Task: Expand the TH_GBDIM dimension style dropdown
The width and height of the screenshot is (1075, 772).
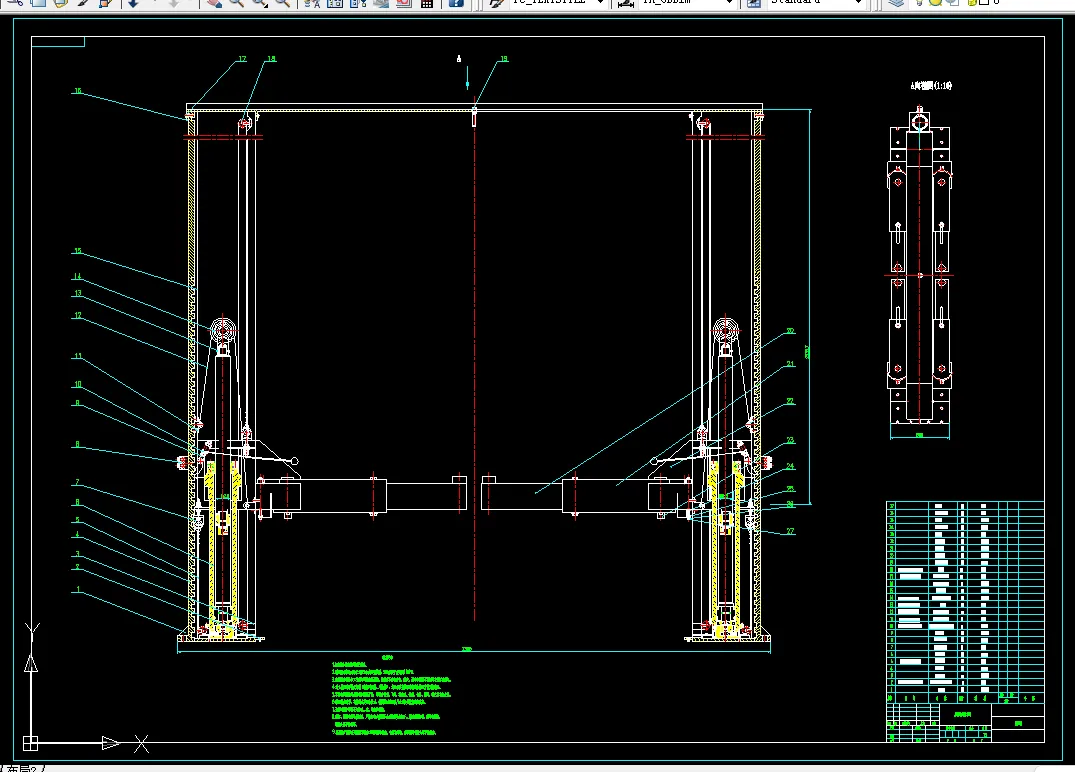Action: (729, 3)
